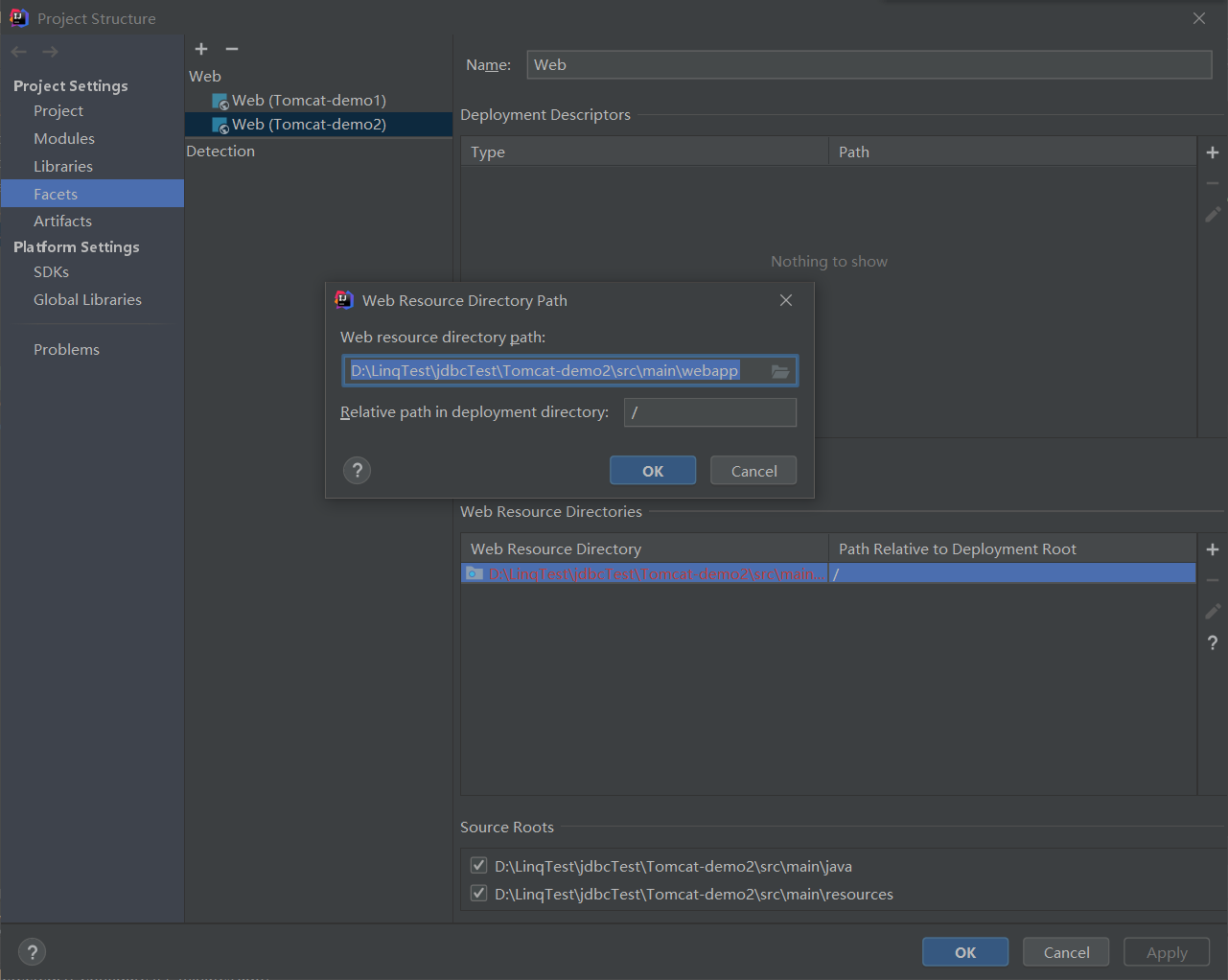The image size is (1228, 980).
Task: Open the Modules settings section
Action: coord(64,138)
